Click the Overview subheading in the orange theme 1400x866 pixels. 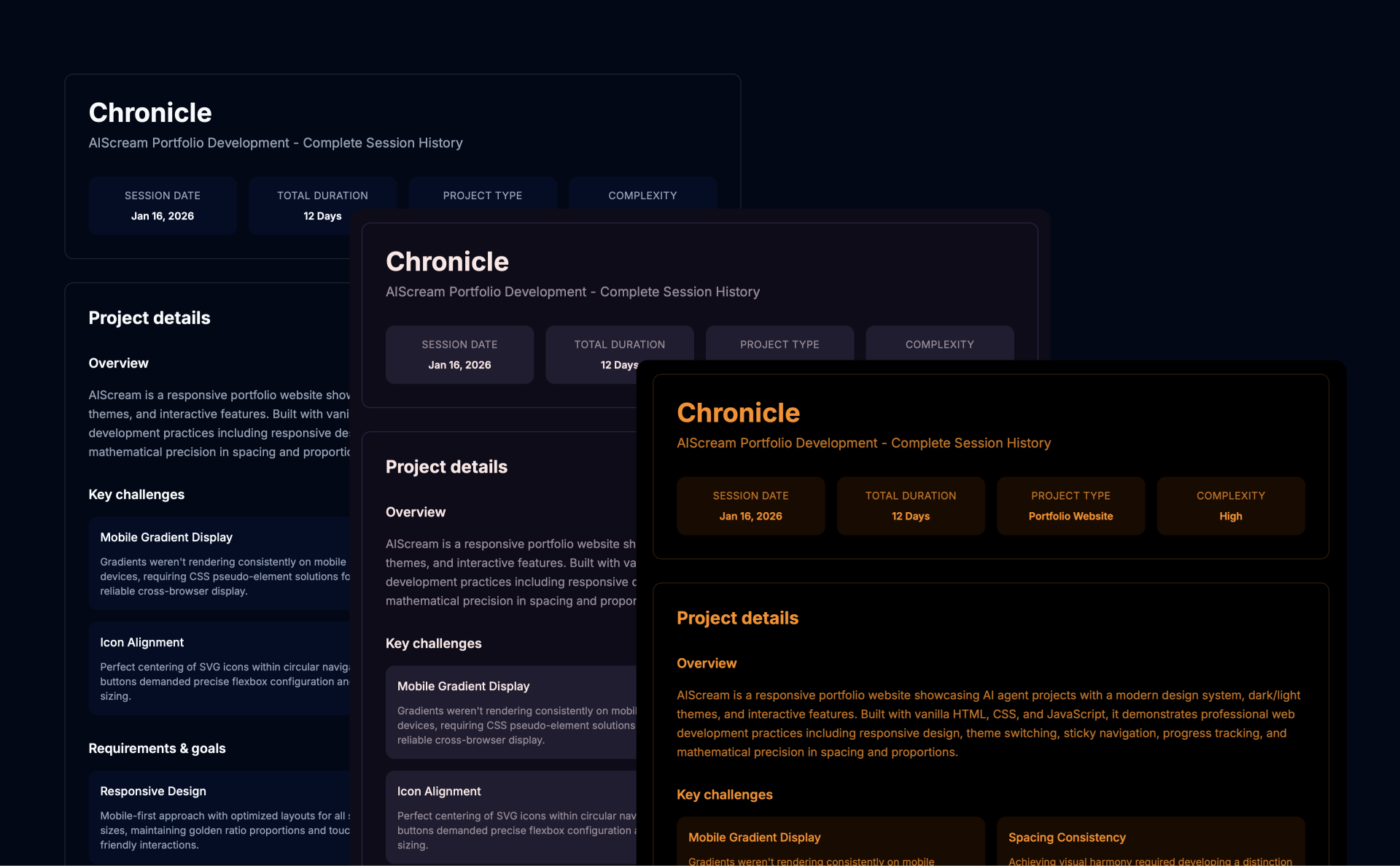706,663
